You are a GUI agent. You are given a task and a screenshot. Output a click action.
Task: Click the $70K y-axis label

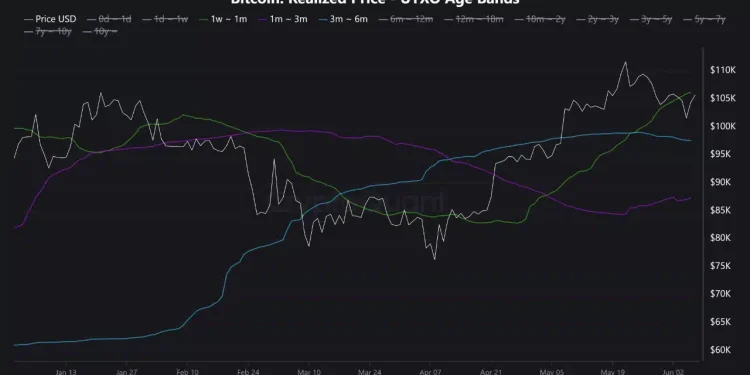pos(721,293)
